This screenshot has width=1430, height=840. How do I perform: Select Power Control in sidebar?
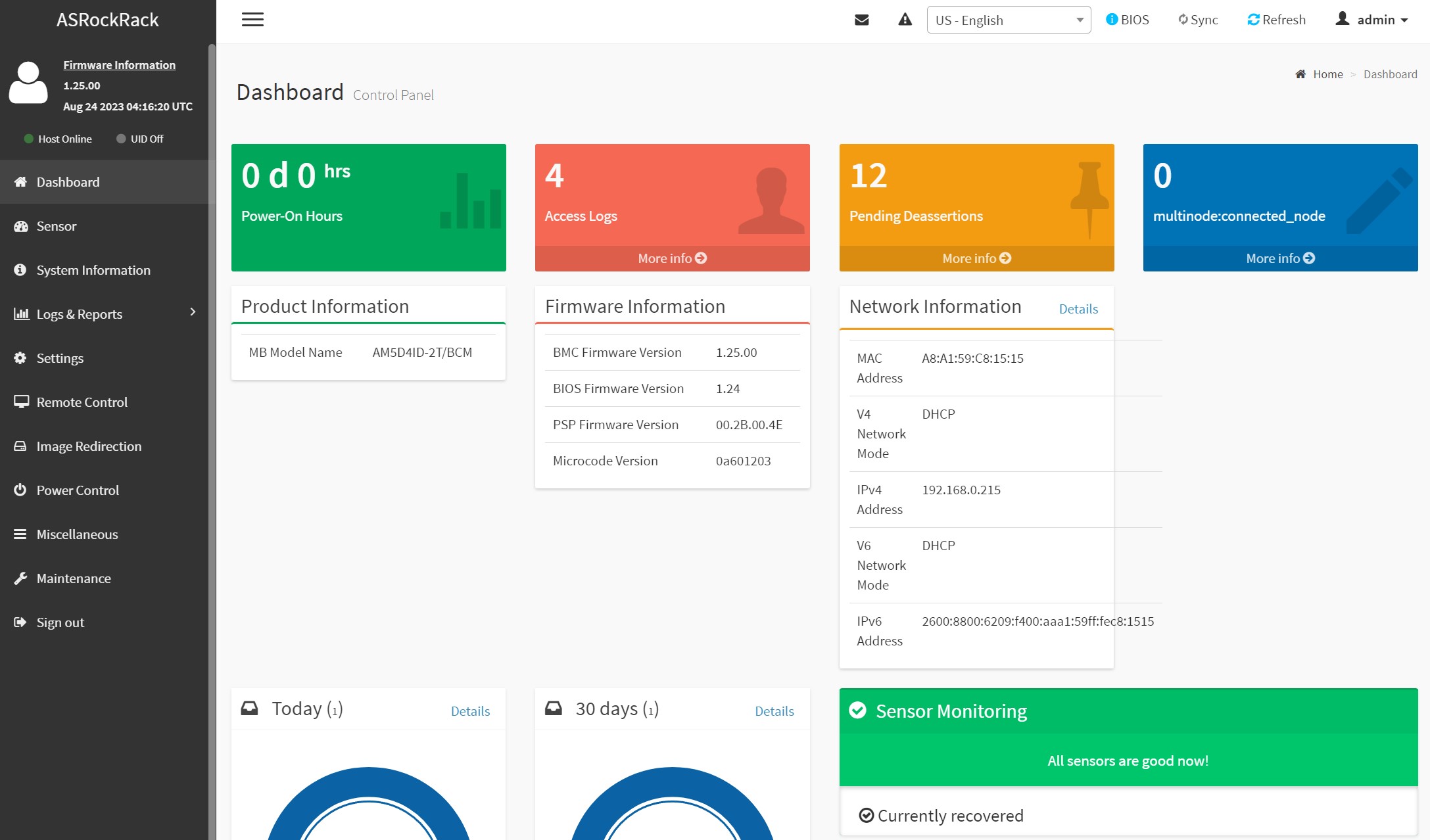point(78,490)
